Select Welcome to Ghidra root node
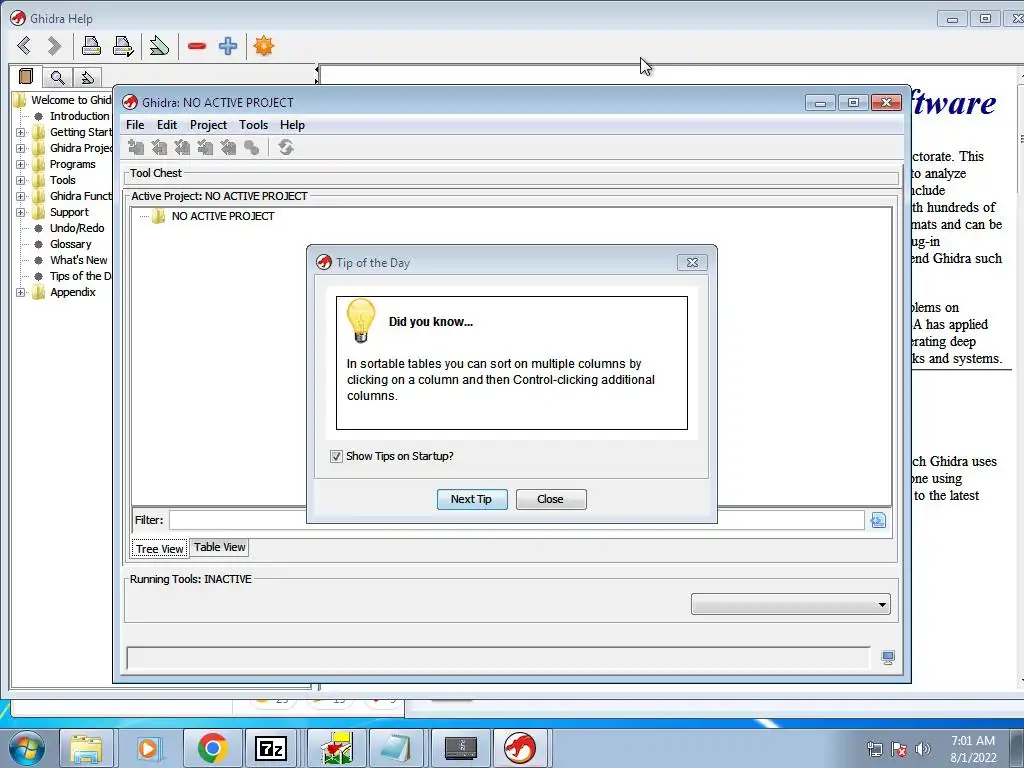 pyautogui.click(x=71, y=100)
